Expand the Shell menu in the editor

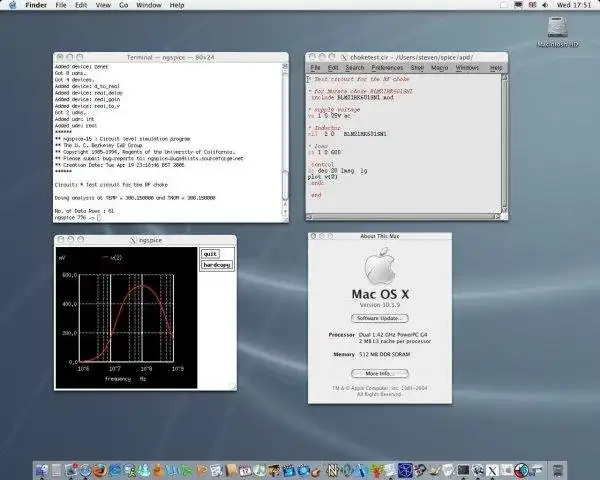(x=415, y=67)
